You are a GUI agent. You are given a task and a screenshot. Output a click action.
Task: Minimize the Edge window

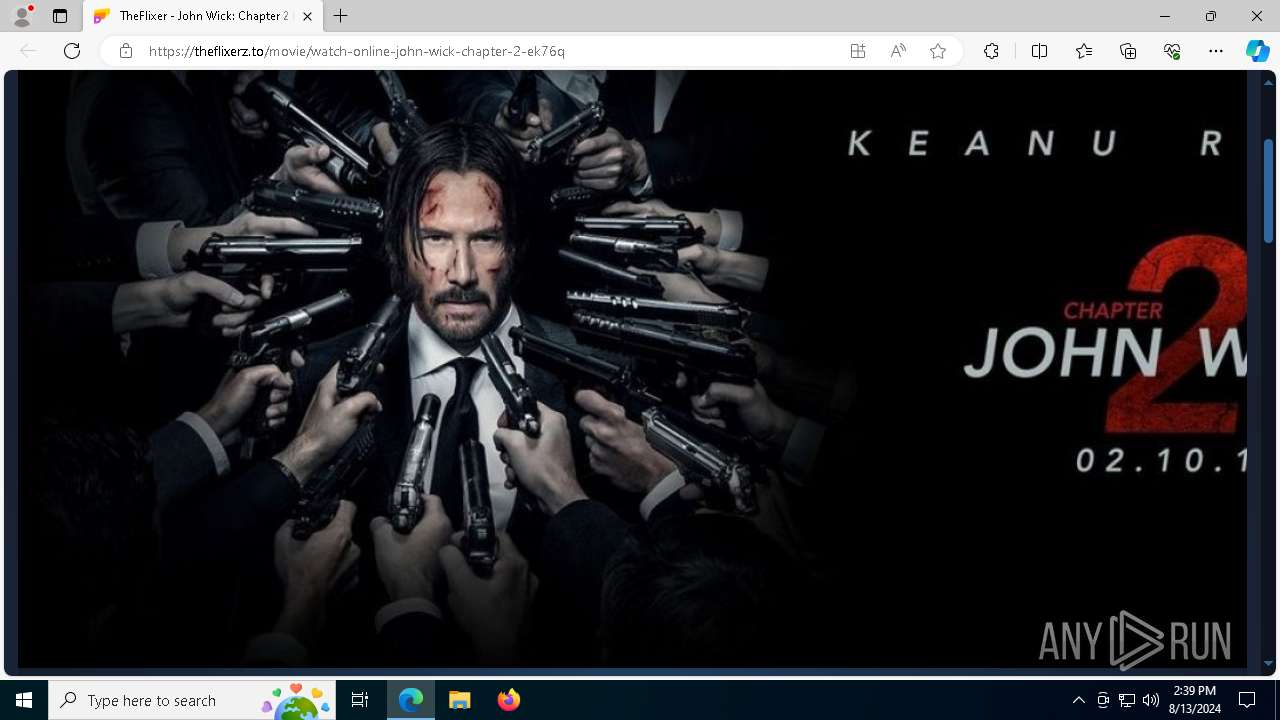[1164, 16]
